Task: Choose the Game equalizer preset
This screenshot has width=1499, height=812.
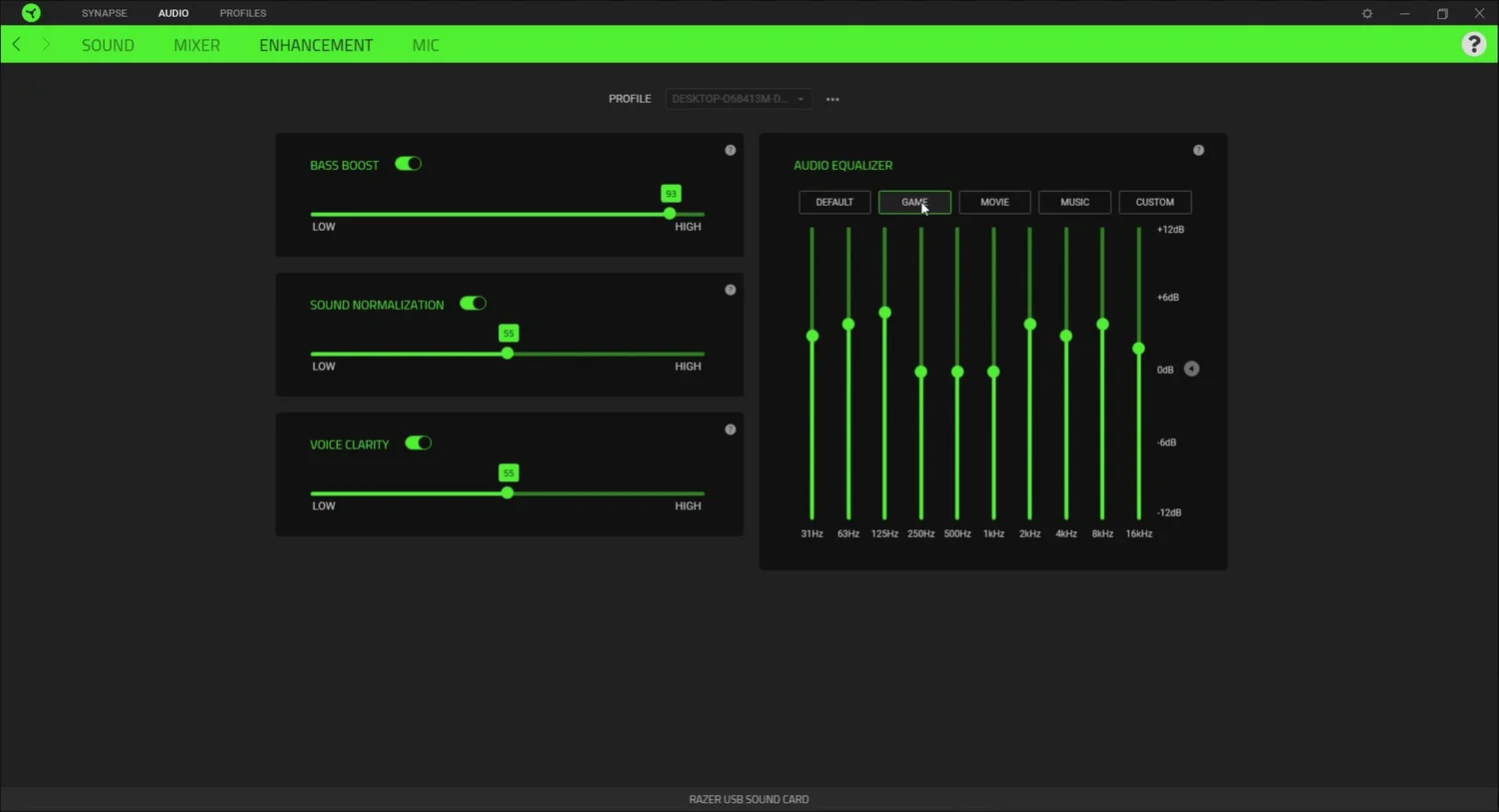Action: tap(914, 202)
